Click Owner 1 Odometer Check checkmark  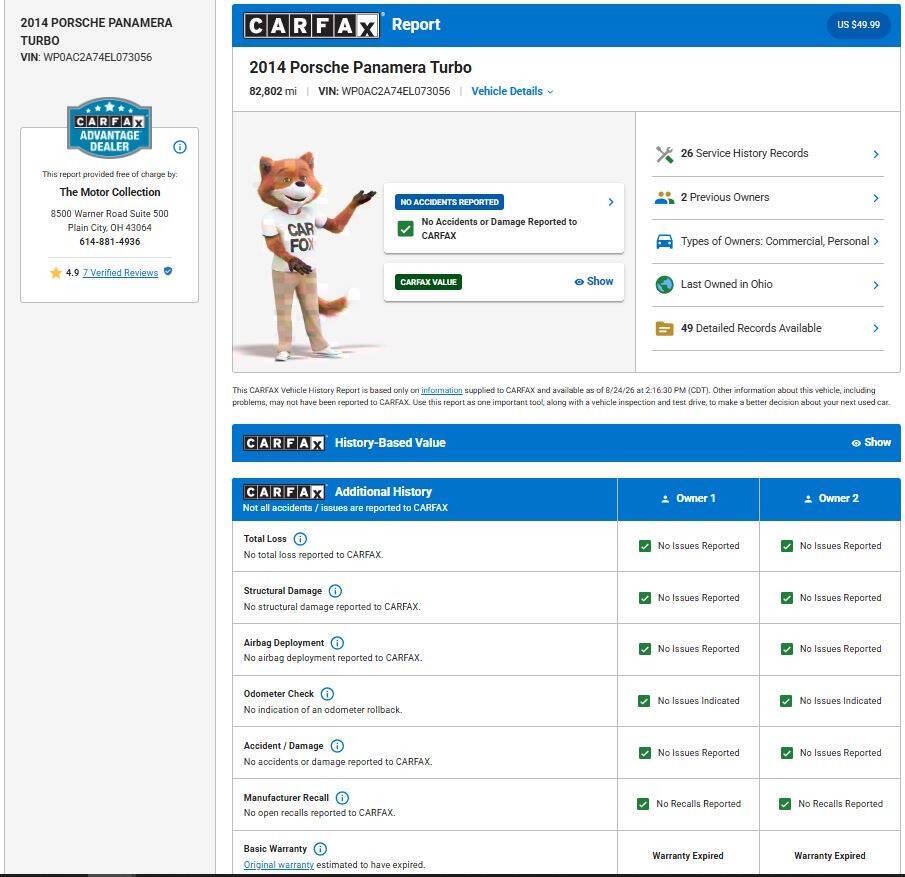pyautogui.click(x=644, y=701)
